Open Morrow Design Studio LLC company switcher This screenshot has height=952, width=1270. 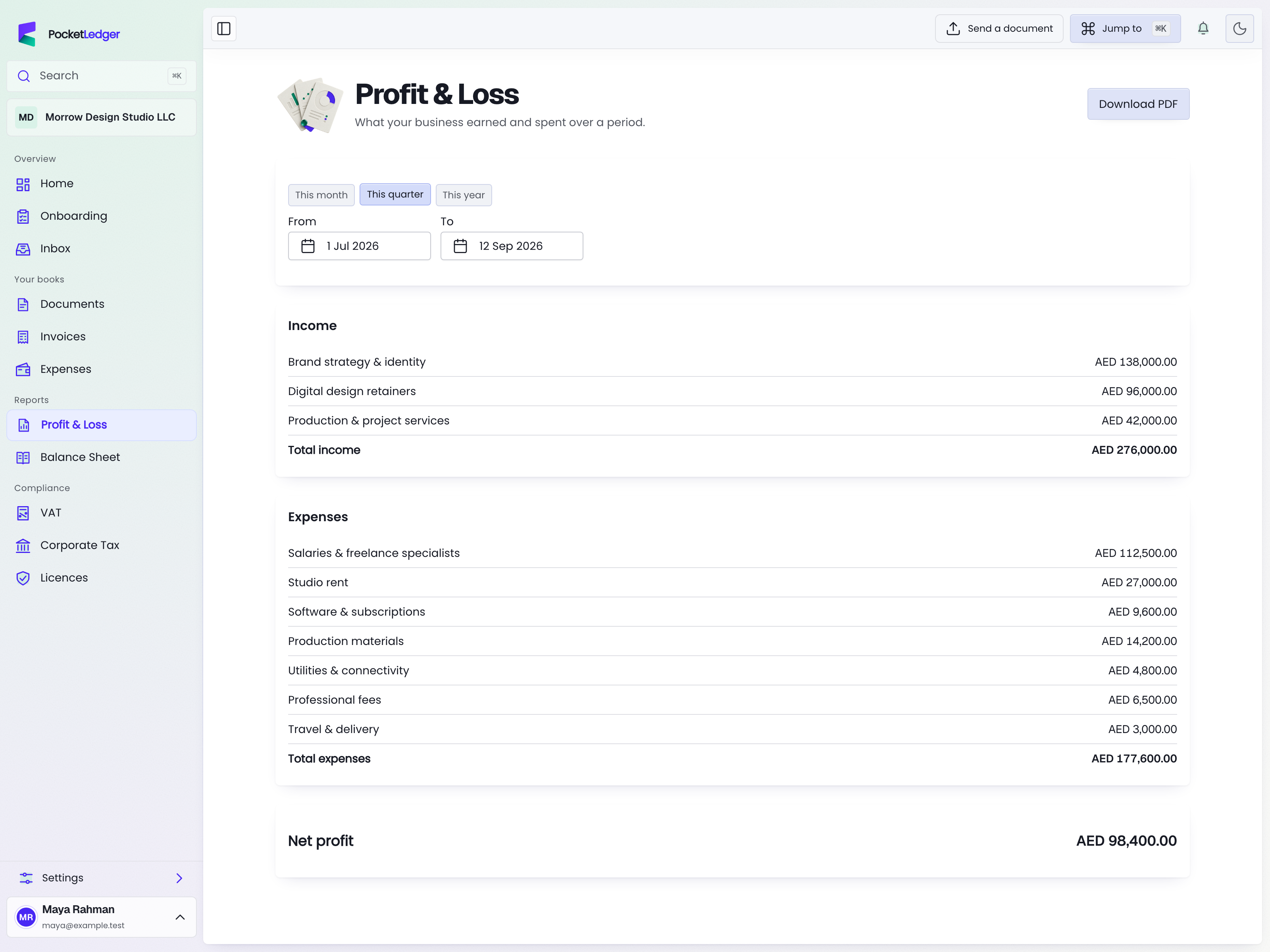click(102, 117)
